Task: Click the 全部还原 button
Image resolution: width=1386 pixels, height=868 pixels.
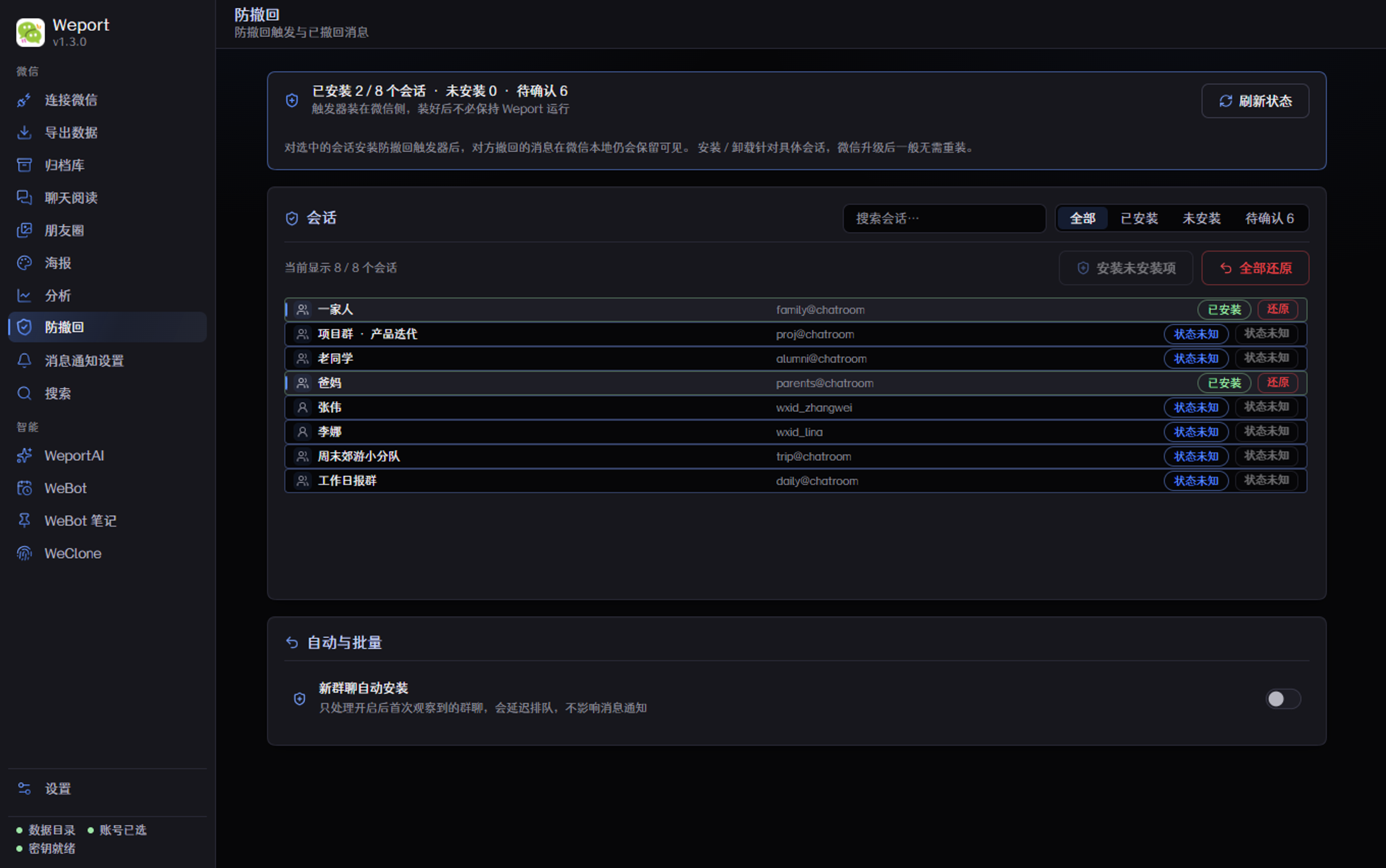Action: pos(1255,268)
